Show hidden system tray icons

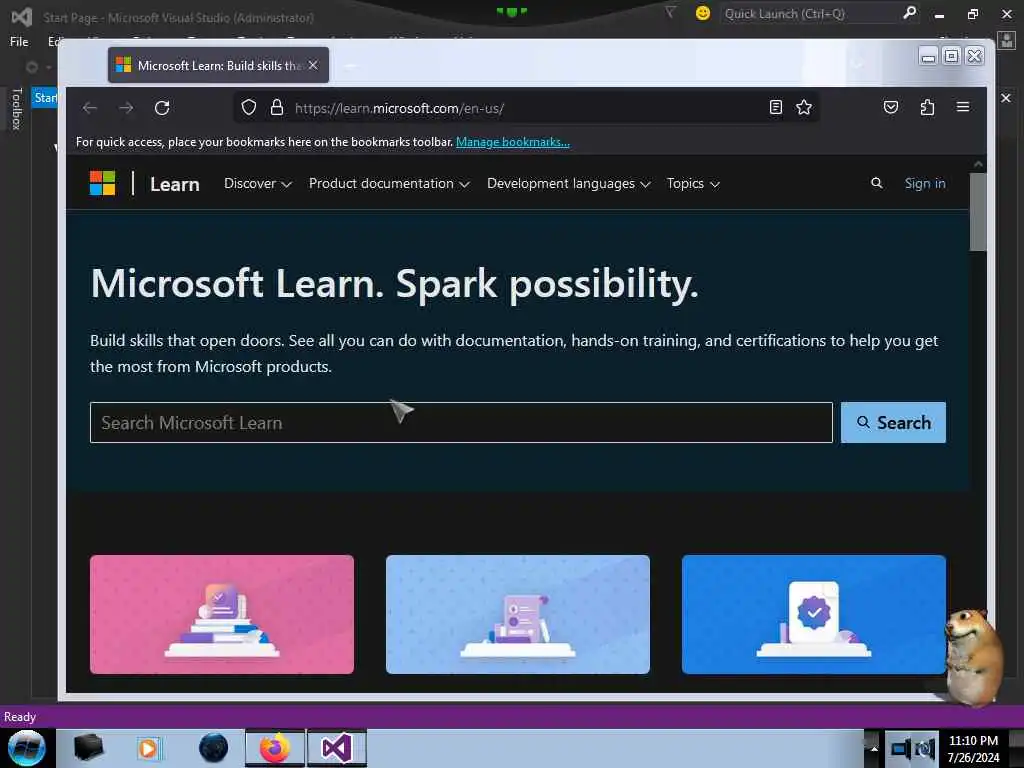click(x=874, y=748)
